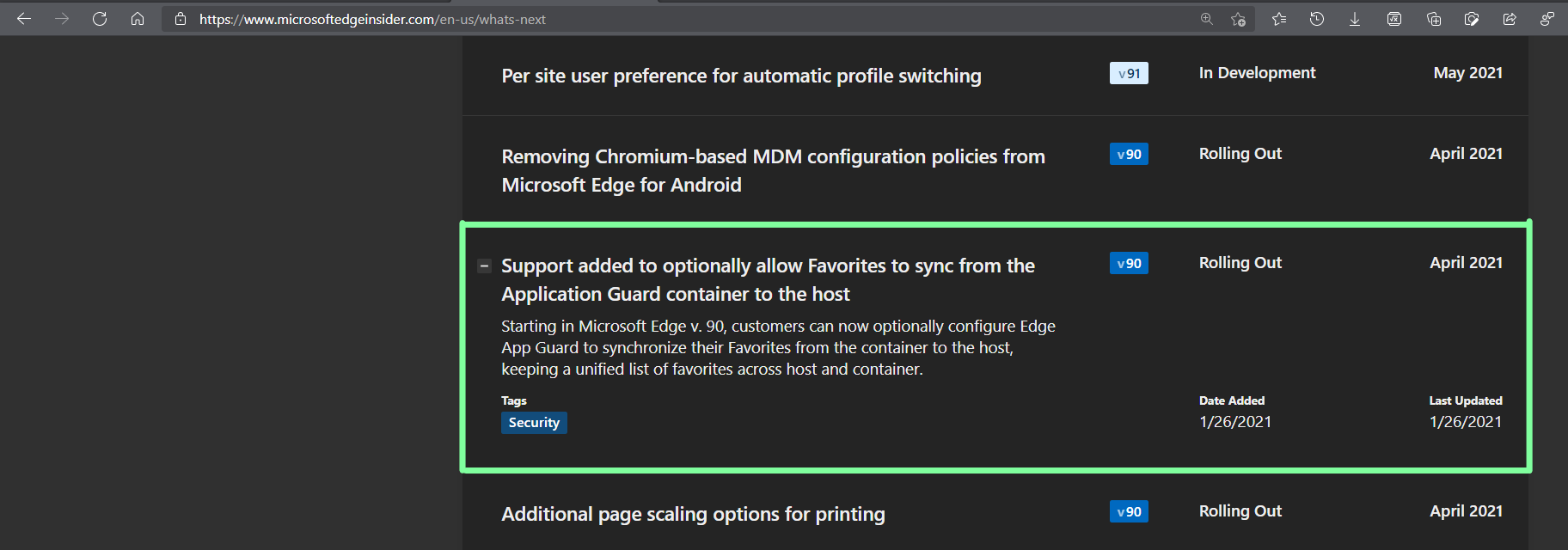The image size is (1568, 550).
Task: Click the 'Tags' label
Action: 514,400
